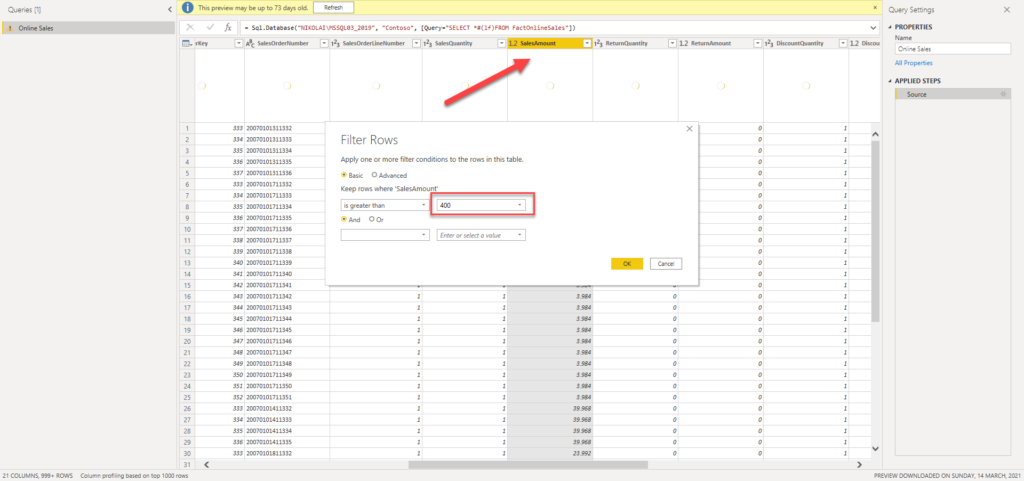This screenshot has height=481, width=1024.
Task: Click SalesAmount decimal type icon
Action: pyautogui.click(x=513, y=43)
